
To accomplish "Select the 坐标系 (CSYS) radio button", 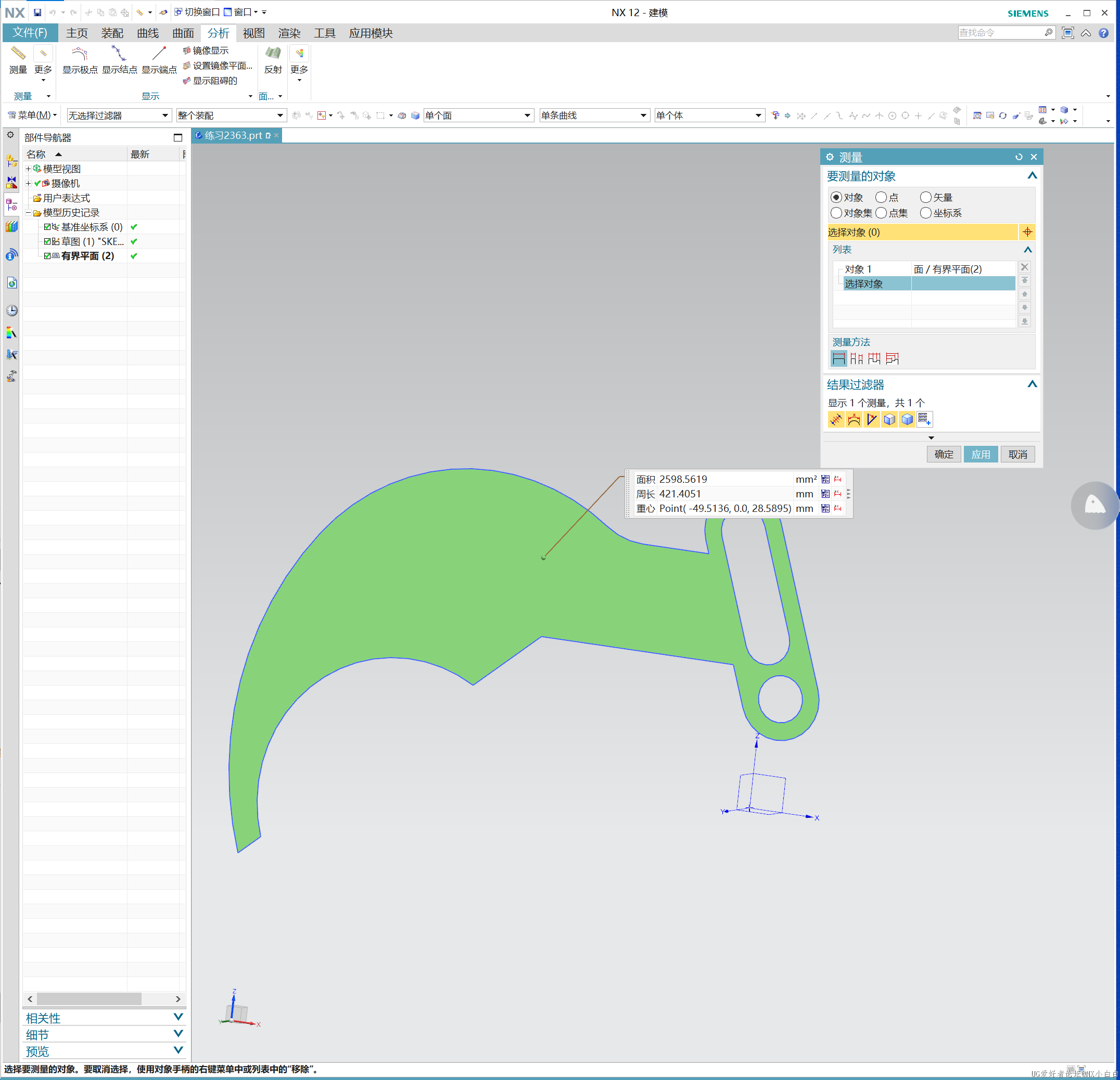I will 926,213.
